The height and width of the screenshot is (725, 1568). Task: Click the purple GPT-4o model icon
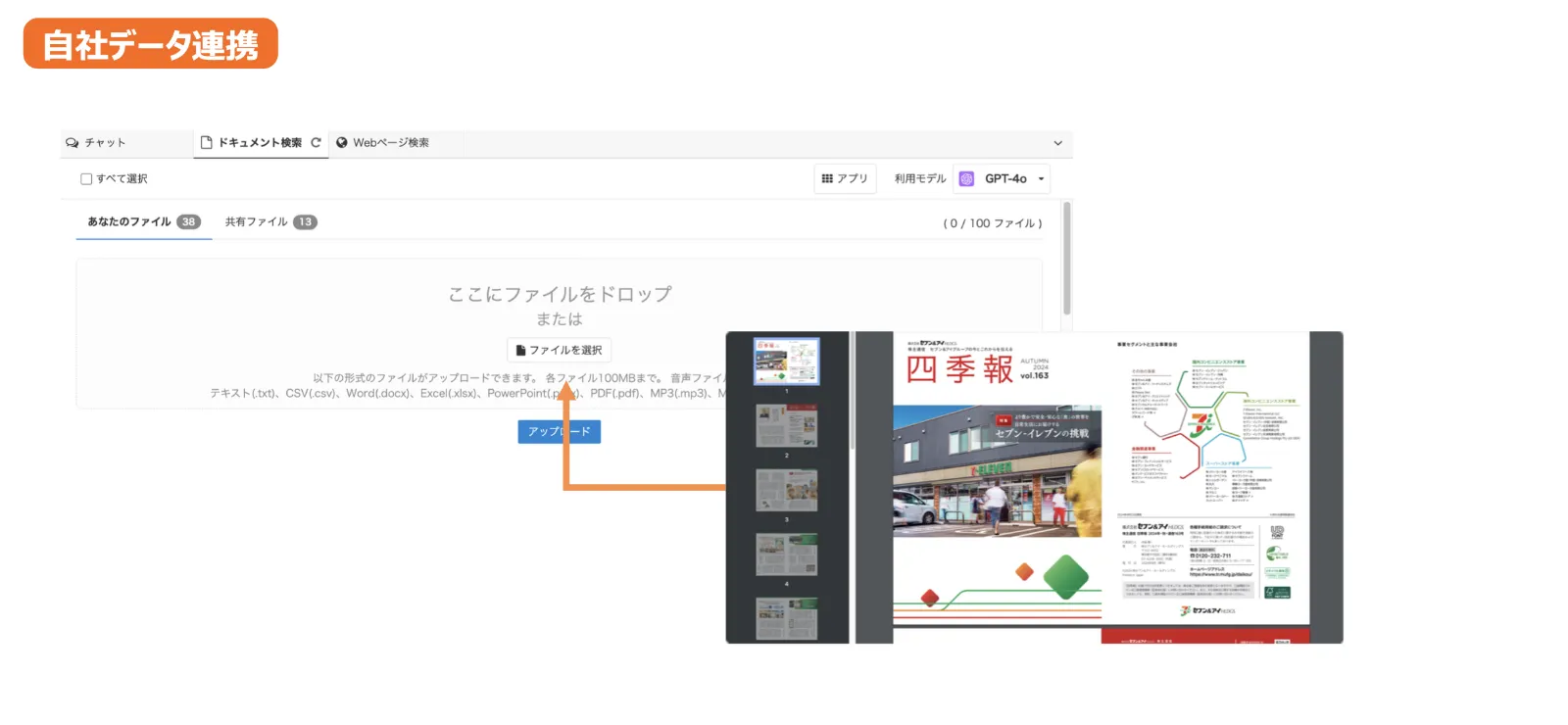966,178
